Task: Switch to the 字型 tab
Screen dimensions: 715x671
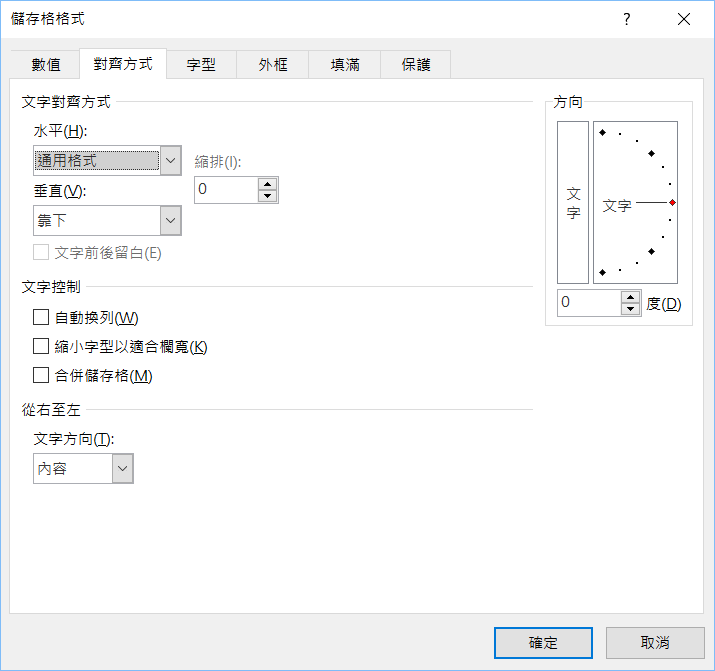Action: 201,64
